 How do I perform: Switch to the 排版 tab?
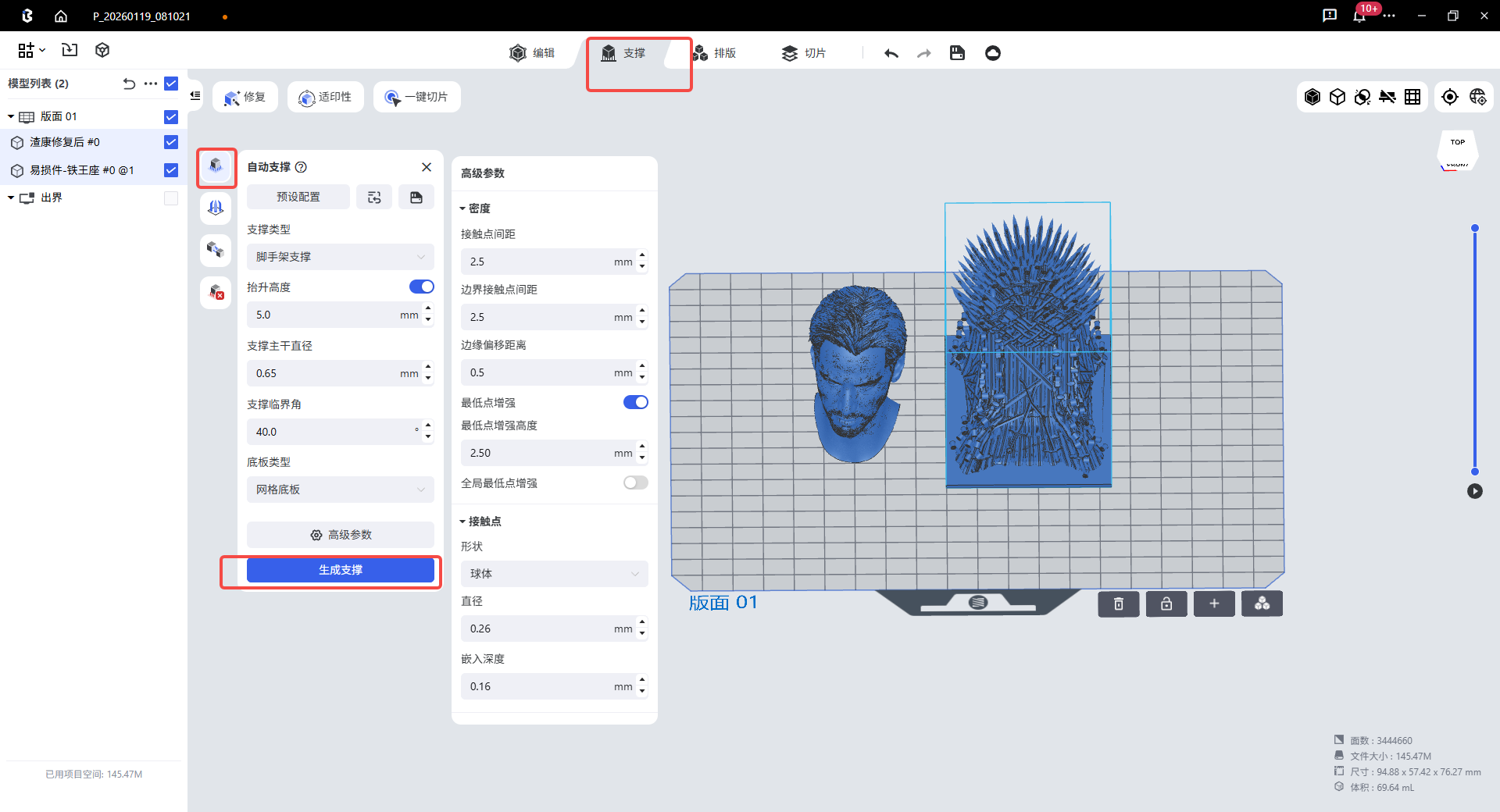pyautogui.click(x=713, y=53)
